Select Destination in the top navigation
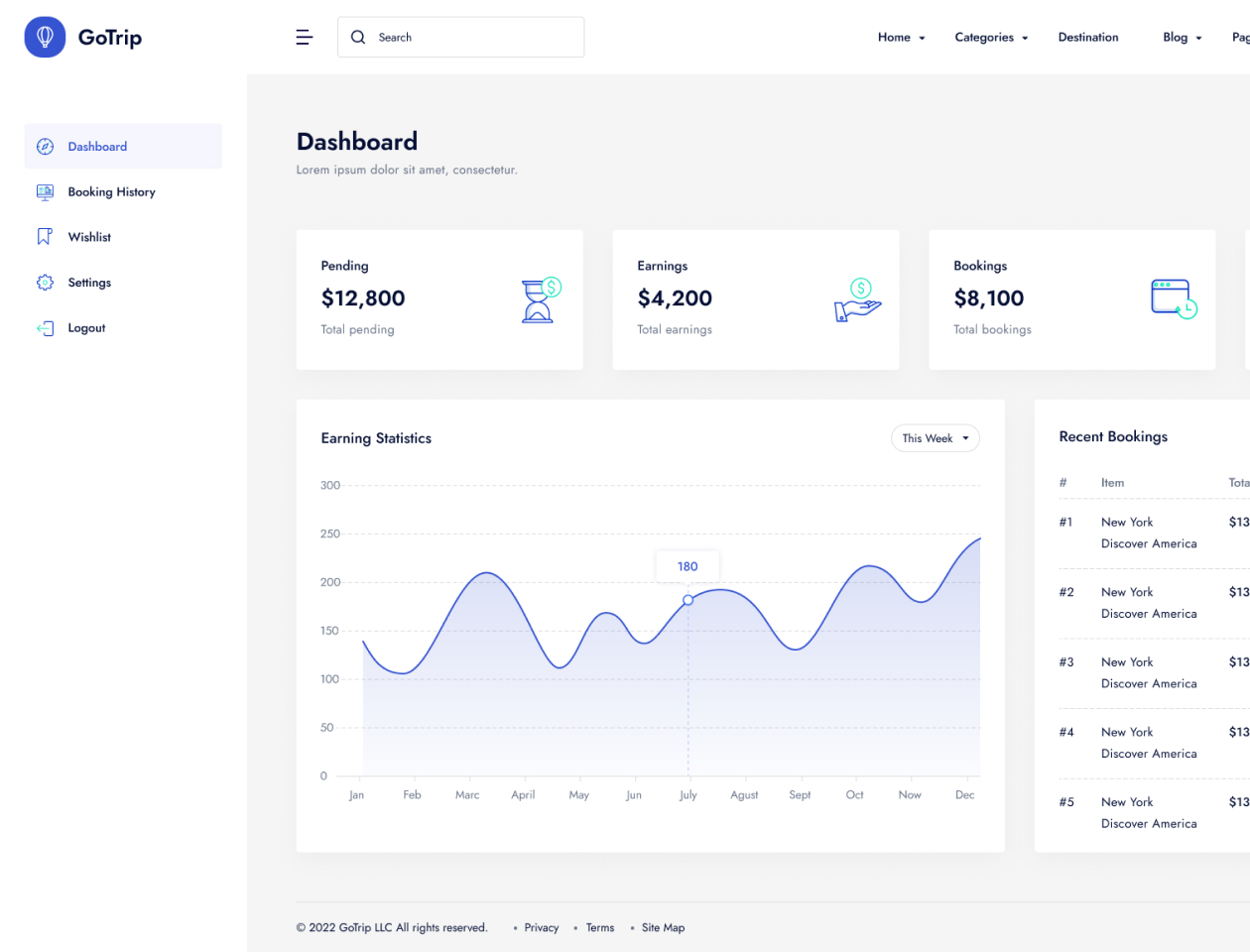1250x952 pixels. point(1088,37)
